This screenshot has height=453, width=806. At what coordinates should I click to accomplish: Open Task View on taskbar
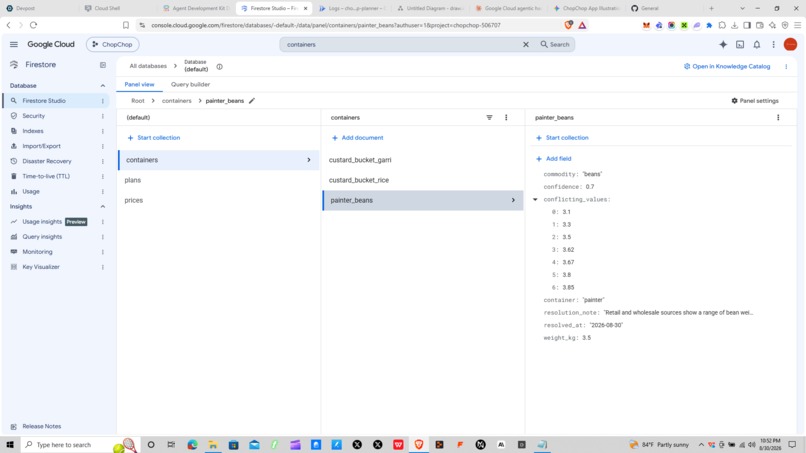coord(171,445)
